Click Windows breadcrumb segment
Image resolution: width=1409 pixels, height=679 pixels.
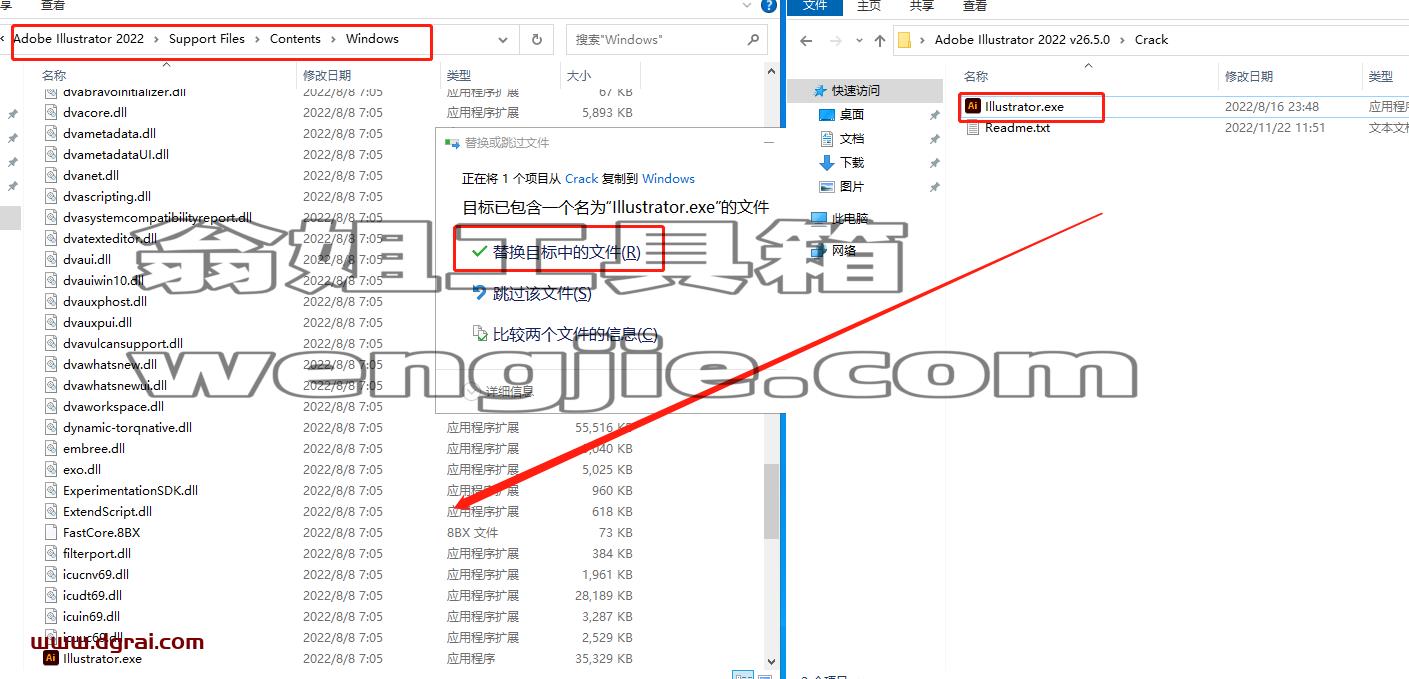372,39
